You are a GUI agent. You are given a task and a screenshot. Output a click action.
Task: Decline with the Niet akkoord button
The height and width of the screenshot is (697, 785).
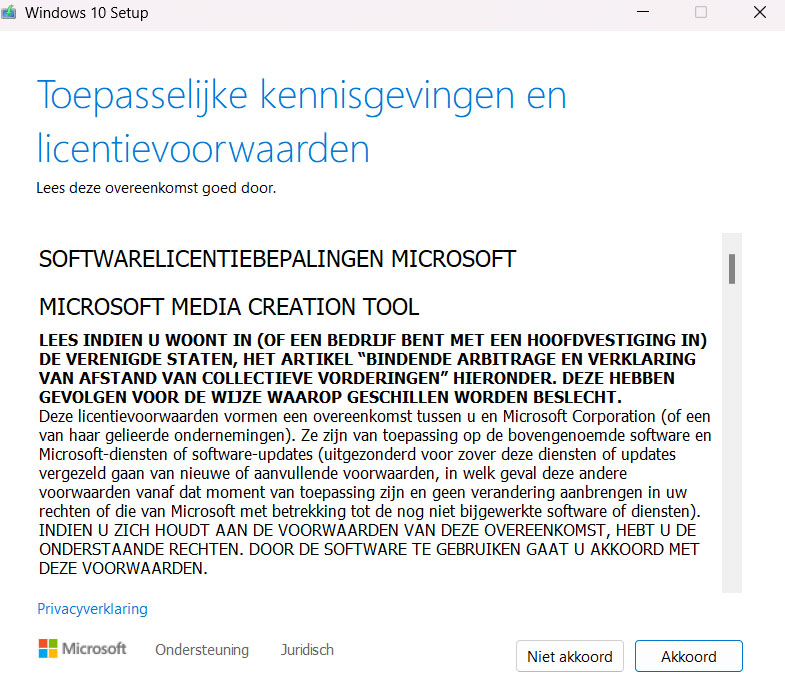click(570, 656)
